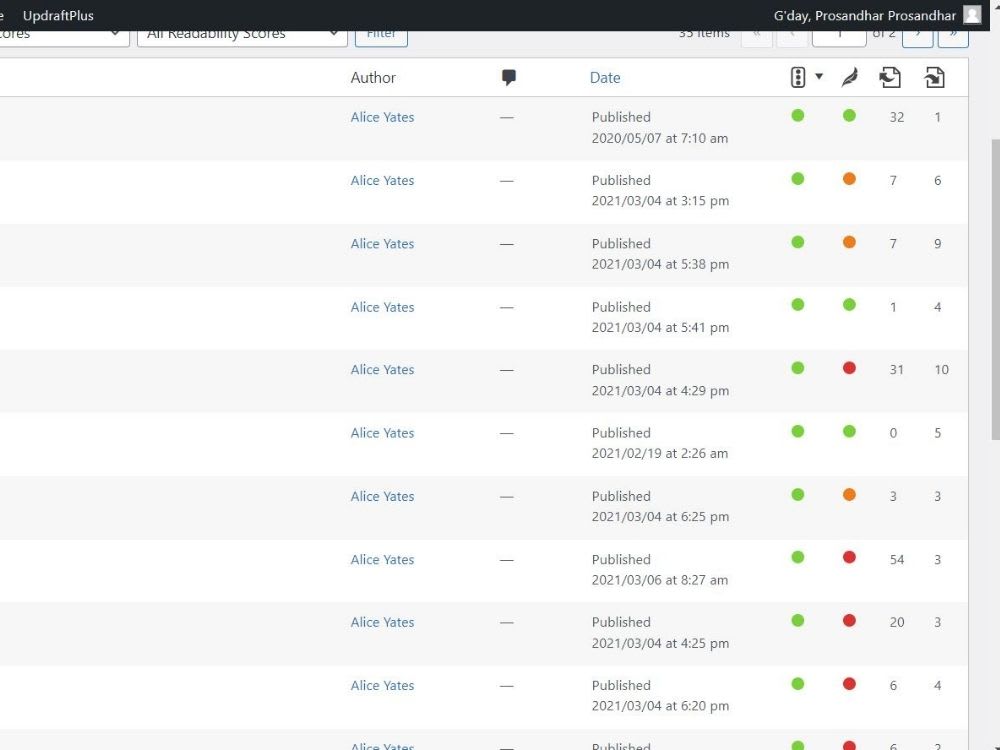Click red readability dot for 4:29 pm post
The image size is (1000, 750).
pos(849,368)
